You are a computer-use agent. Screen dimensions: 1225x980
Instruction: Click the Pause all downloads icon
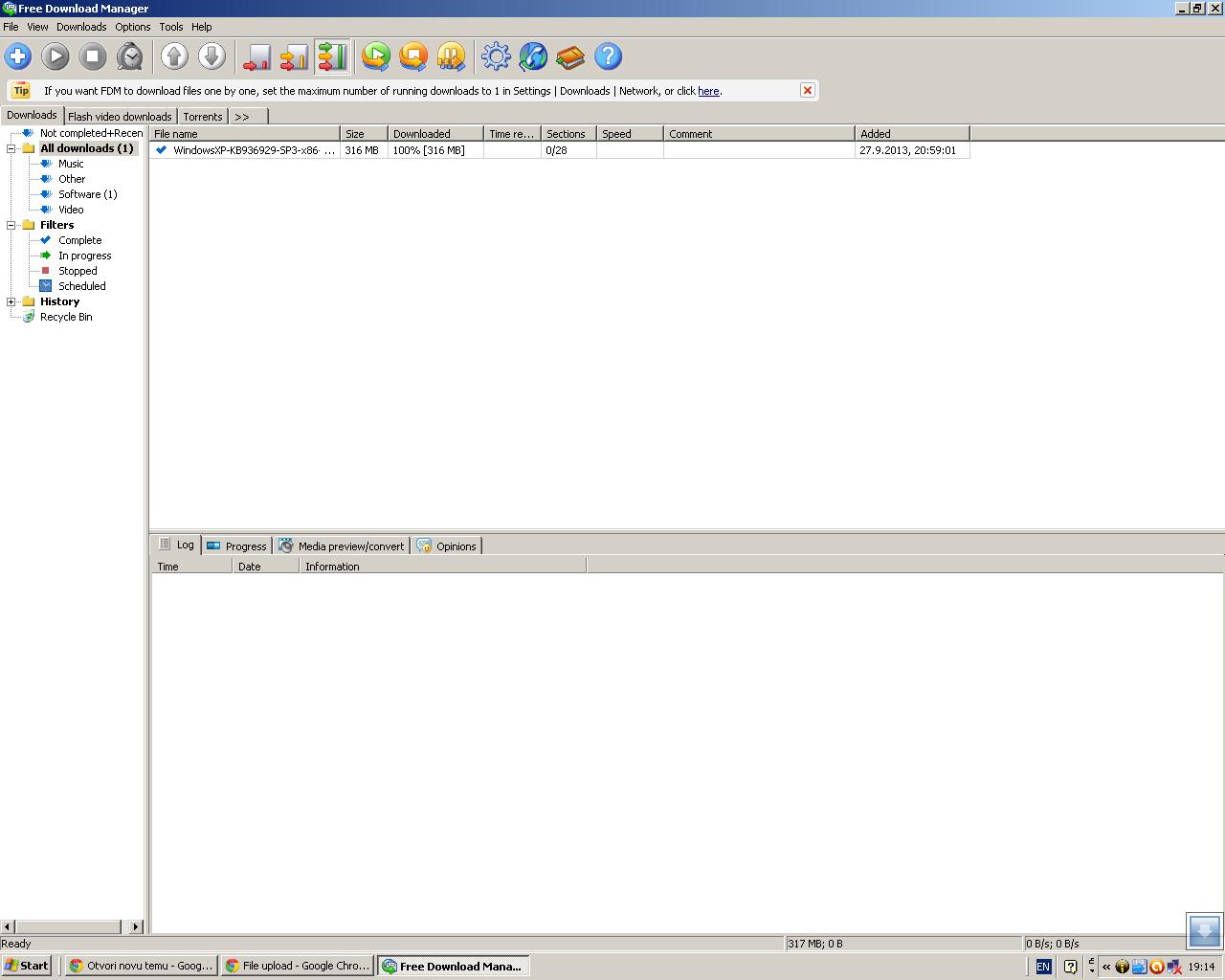tap(451, 56)
